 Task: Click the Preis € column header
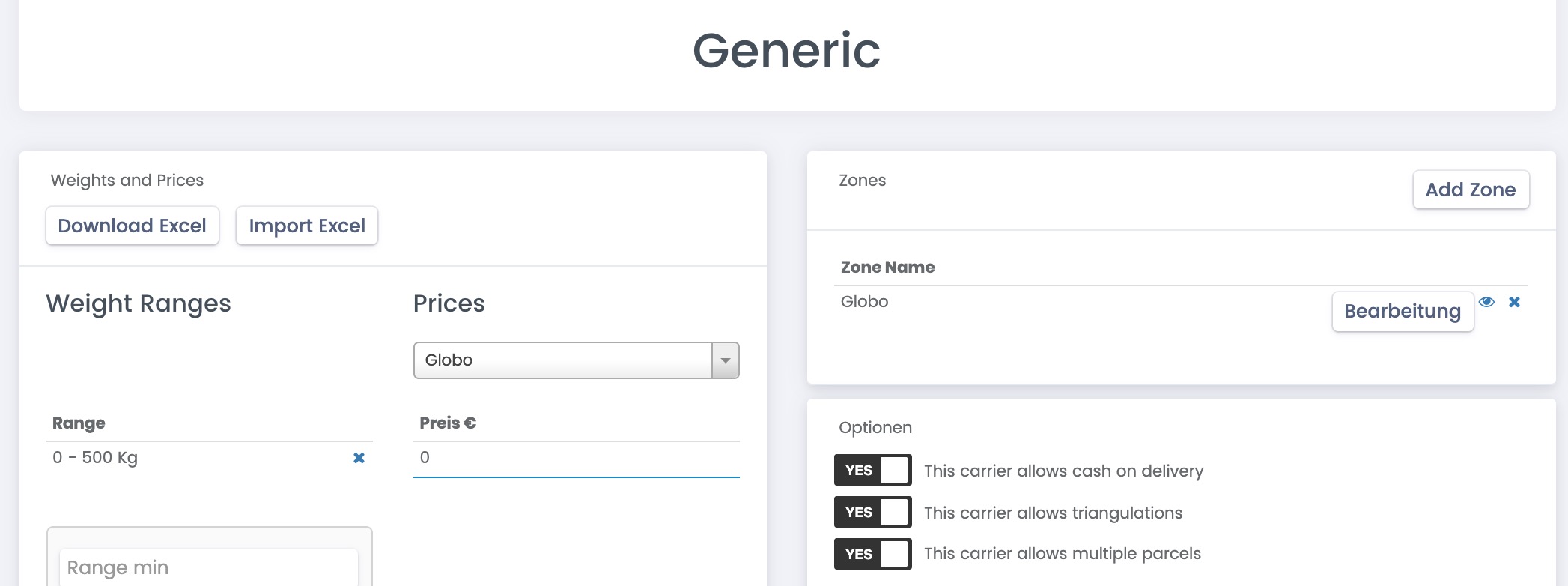pyautogui.click(x=448, y=423)
